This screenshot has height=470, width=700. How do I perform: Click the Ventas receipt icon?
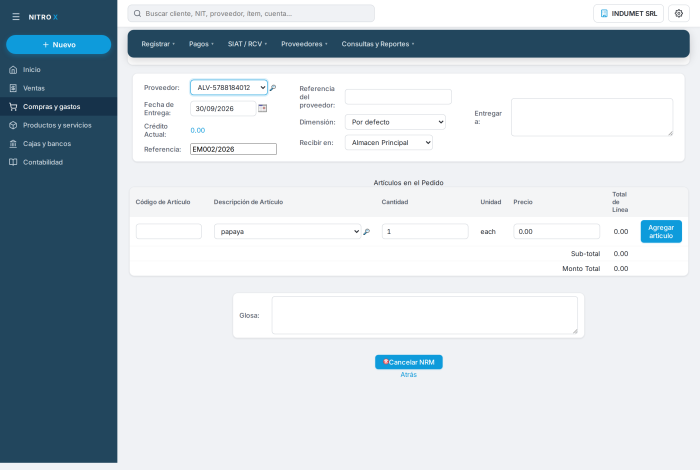[13, 88]
